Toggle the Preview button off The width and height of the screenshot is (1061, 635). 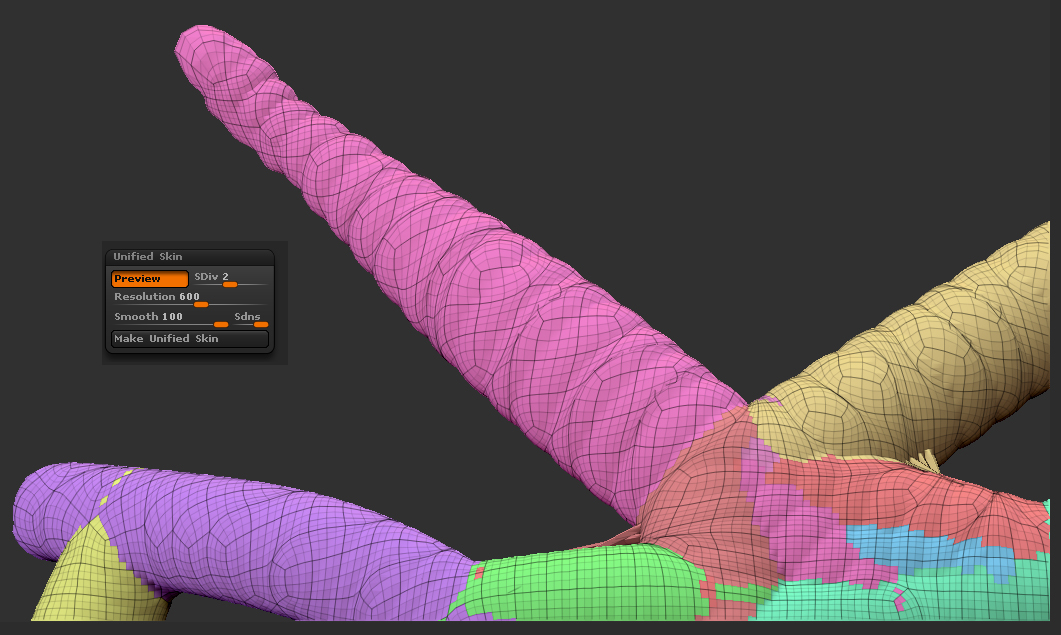click(x=150, y=279)
